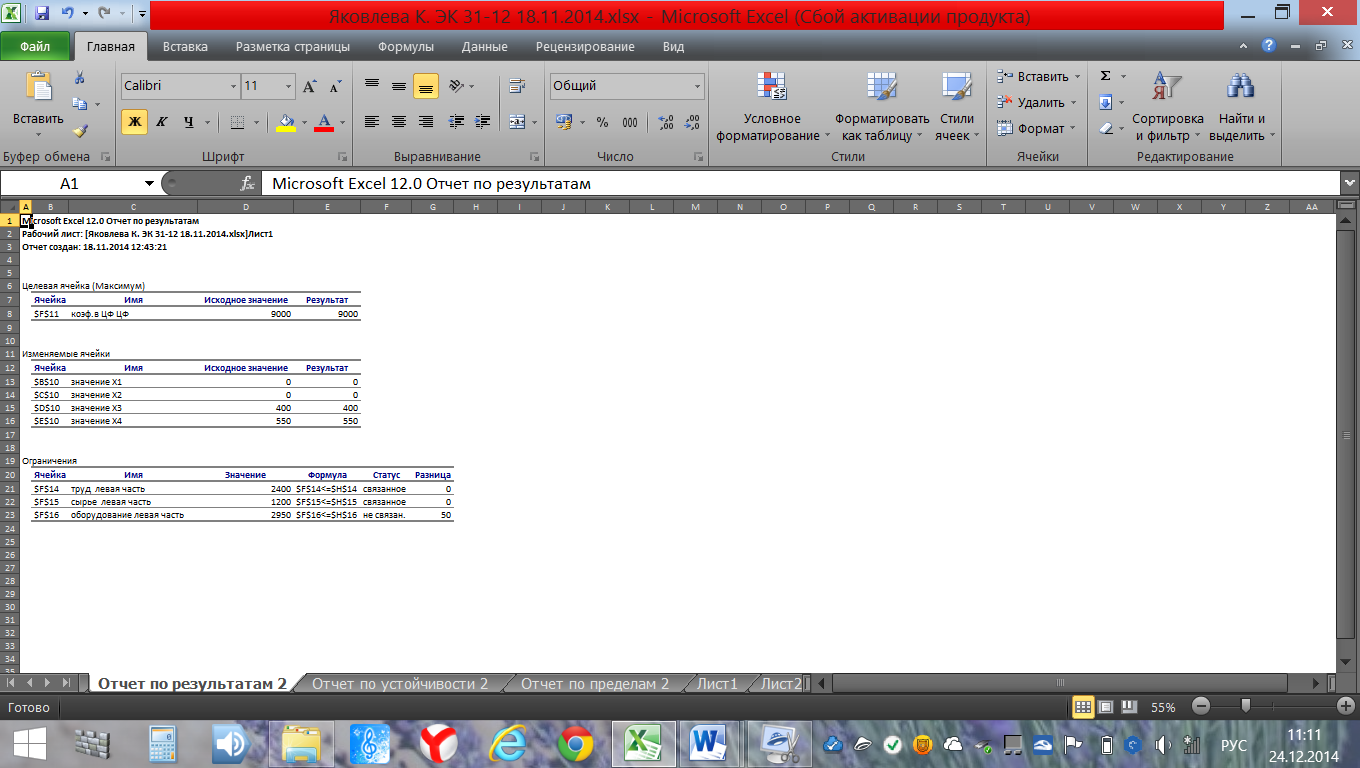
Task: Align text to top of cell
Action: (372, 87)
